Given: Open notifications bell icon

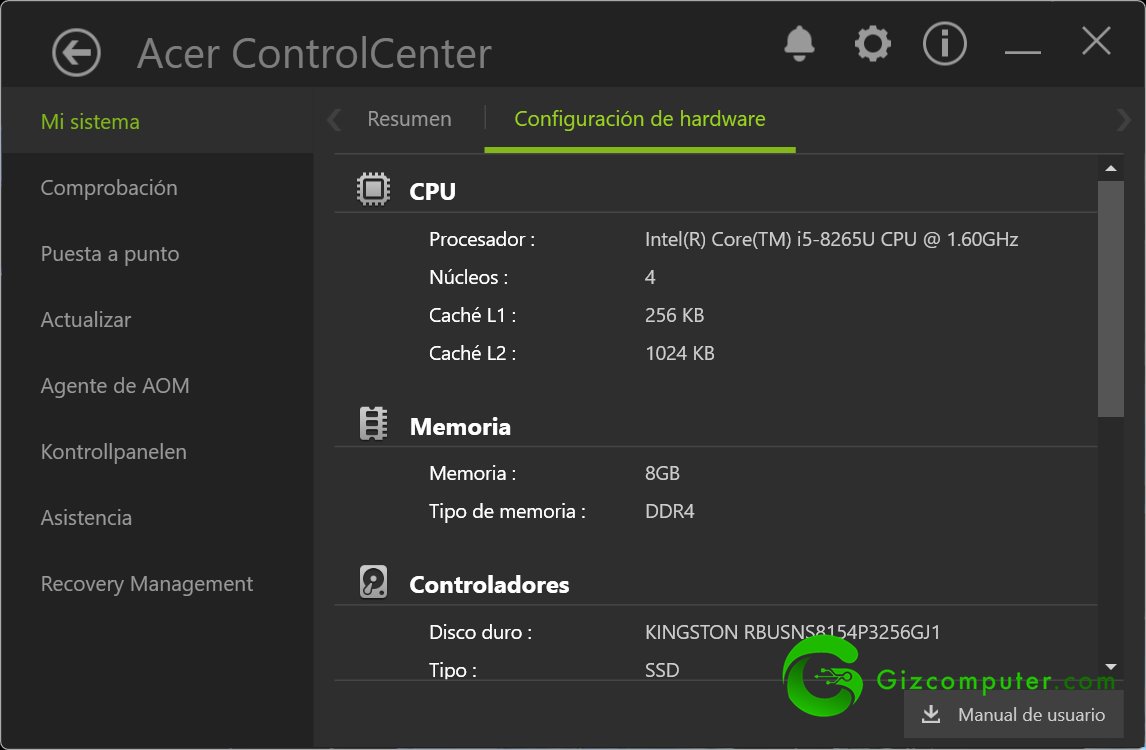Looking at the screenshot, I should pos(799,44).
